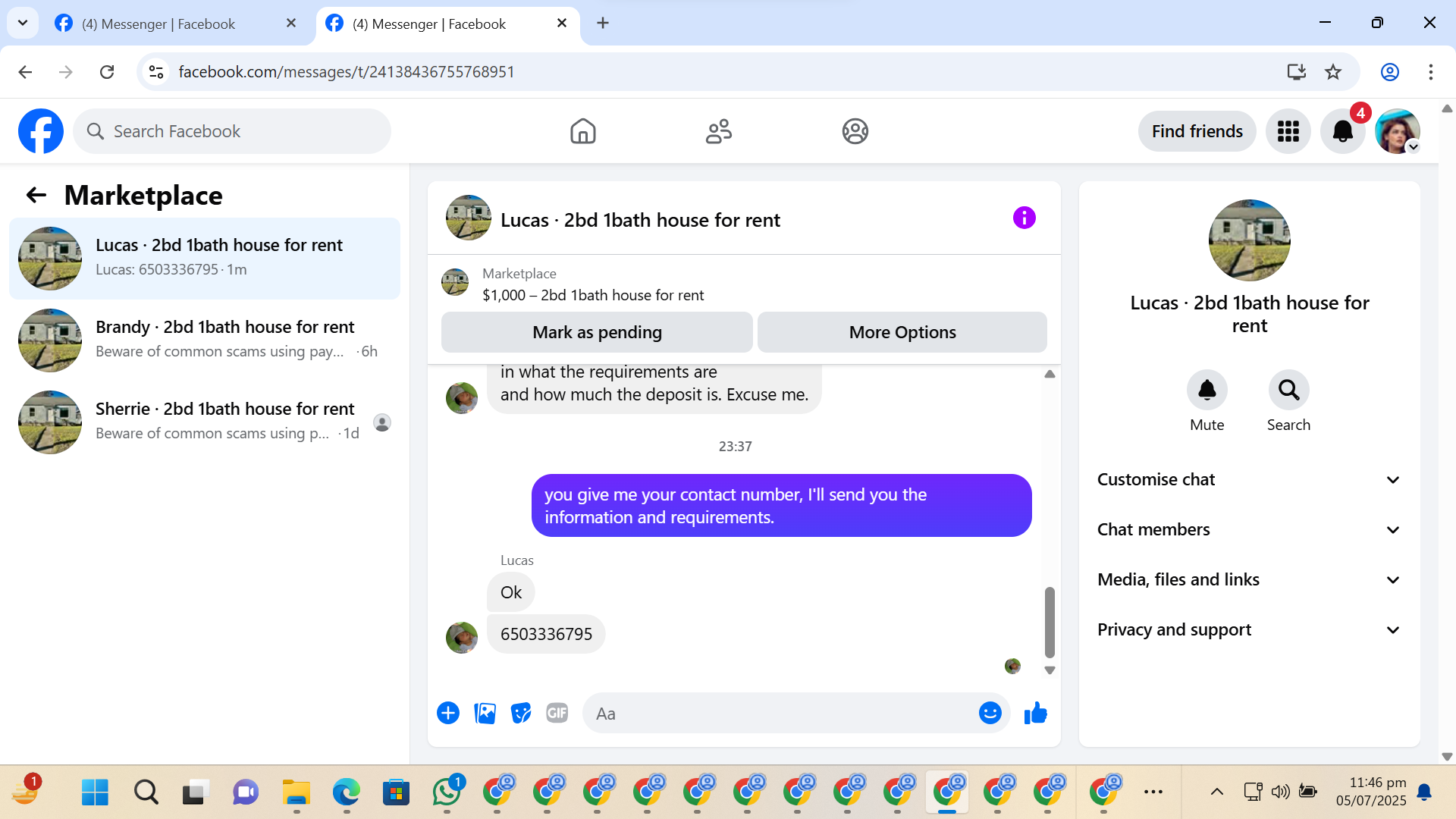Open the Facebook menu grid icon
This screenshot has height=819, width=1456.
coord(1288,131)
